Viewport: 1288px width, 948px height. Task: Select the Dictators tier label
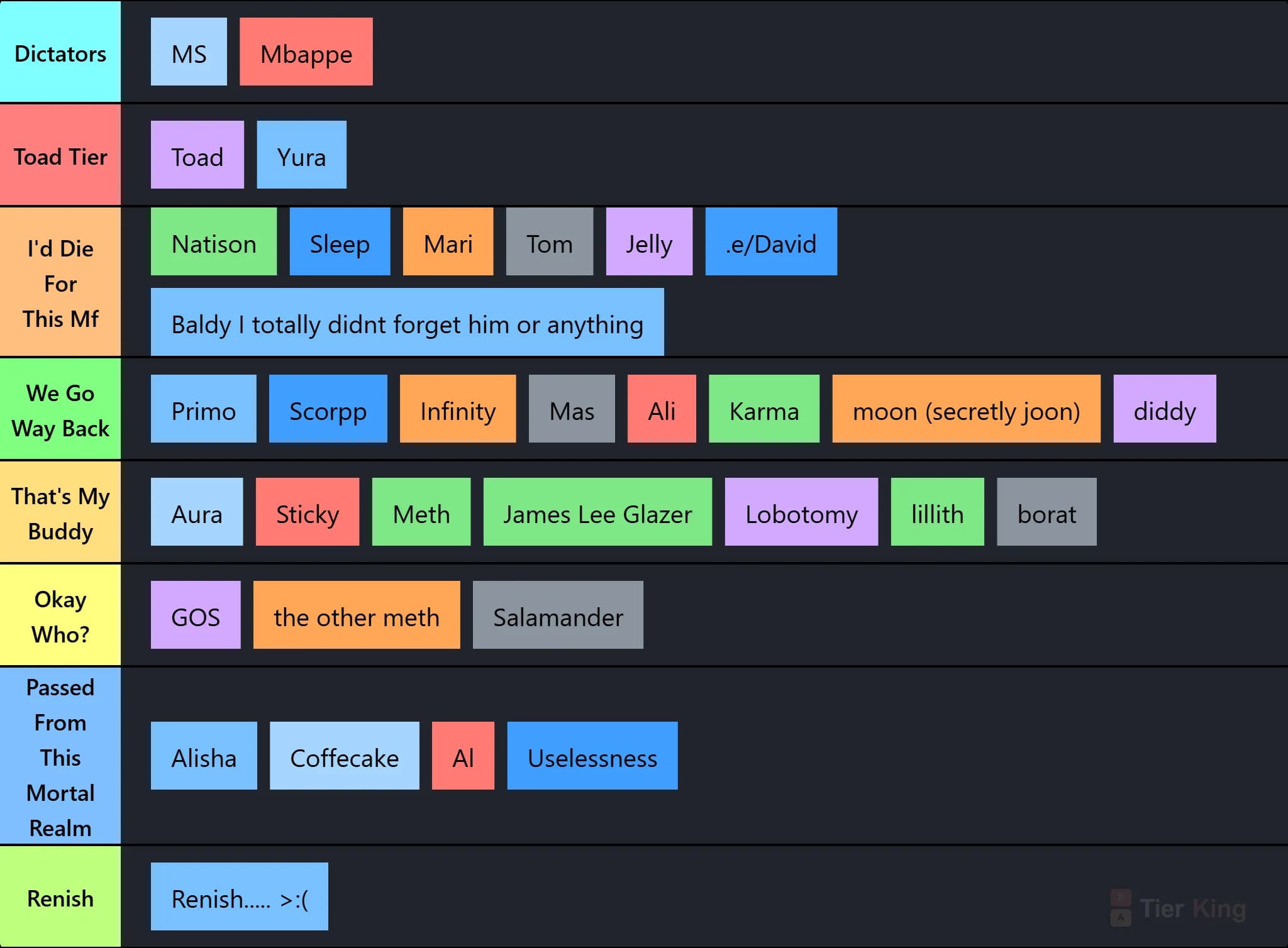60,52
